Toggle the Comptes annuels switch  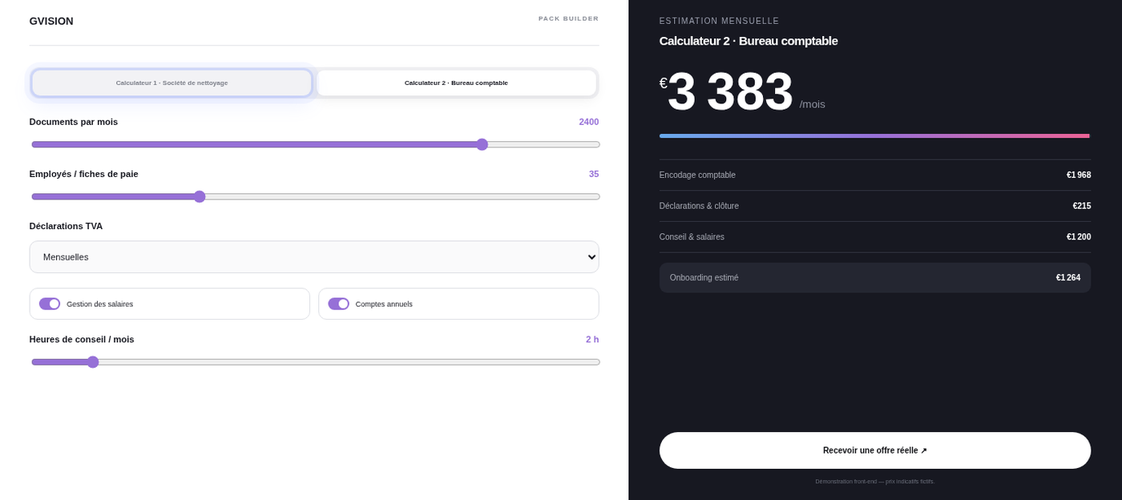pyautogui.click(x=338, y=304)
